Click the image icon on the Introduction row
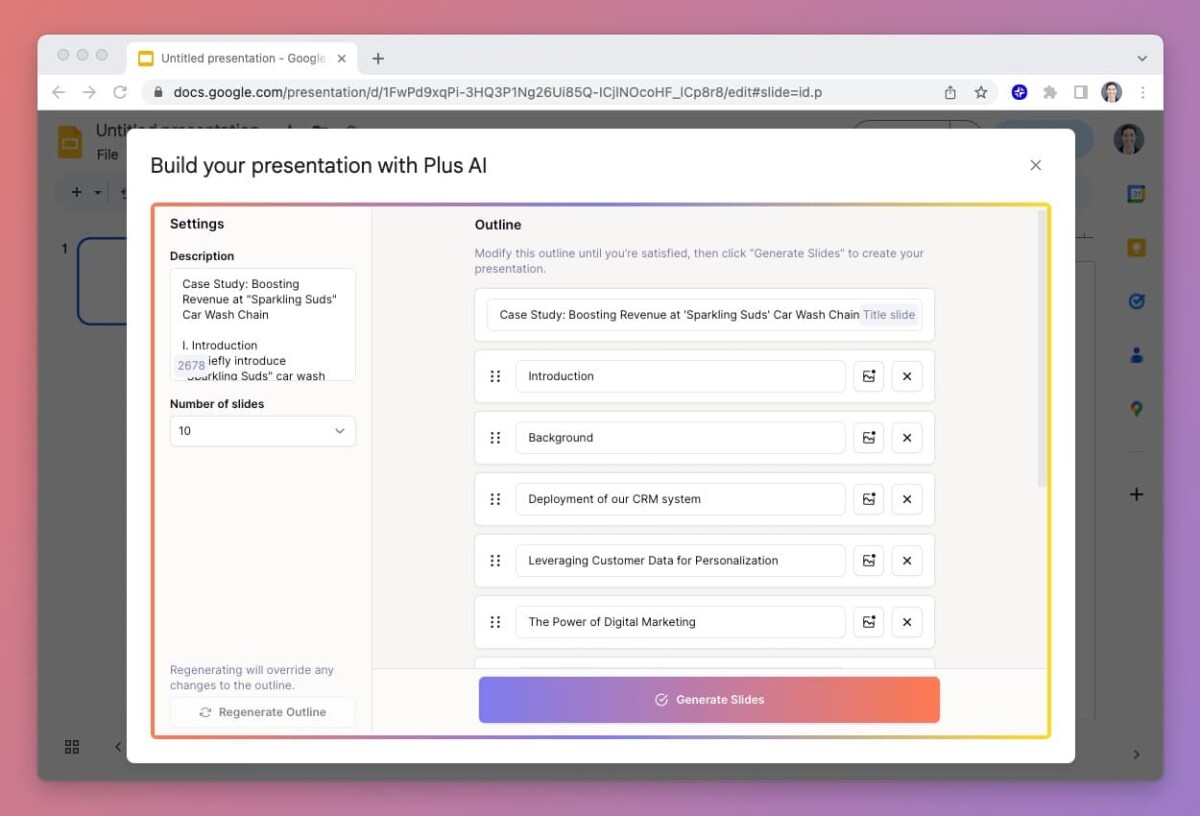The image size is (1200, 816). 868,376
